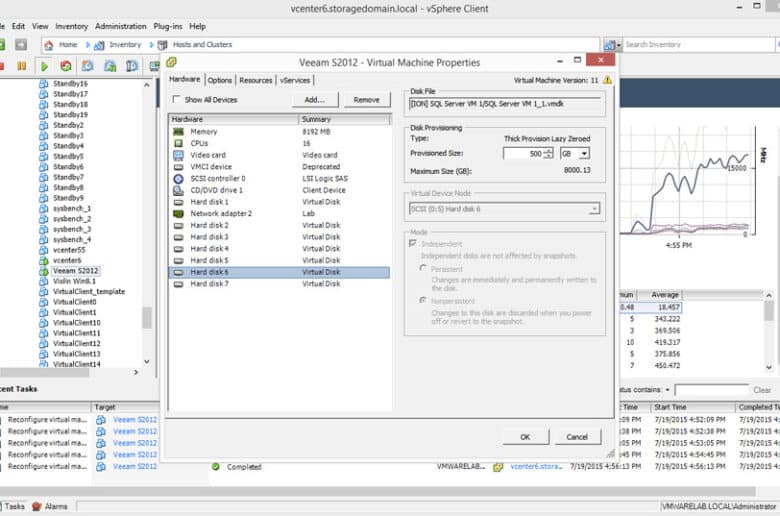This screenshot has width=780, height=516.
Task: Select VMCI device in hardware list
Action: (x=279, y=167)
